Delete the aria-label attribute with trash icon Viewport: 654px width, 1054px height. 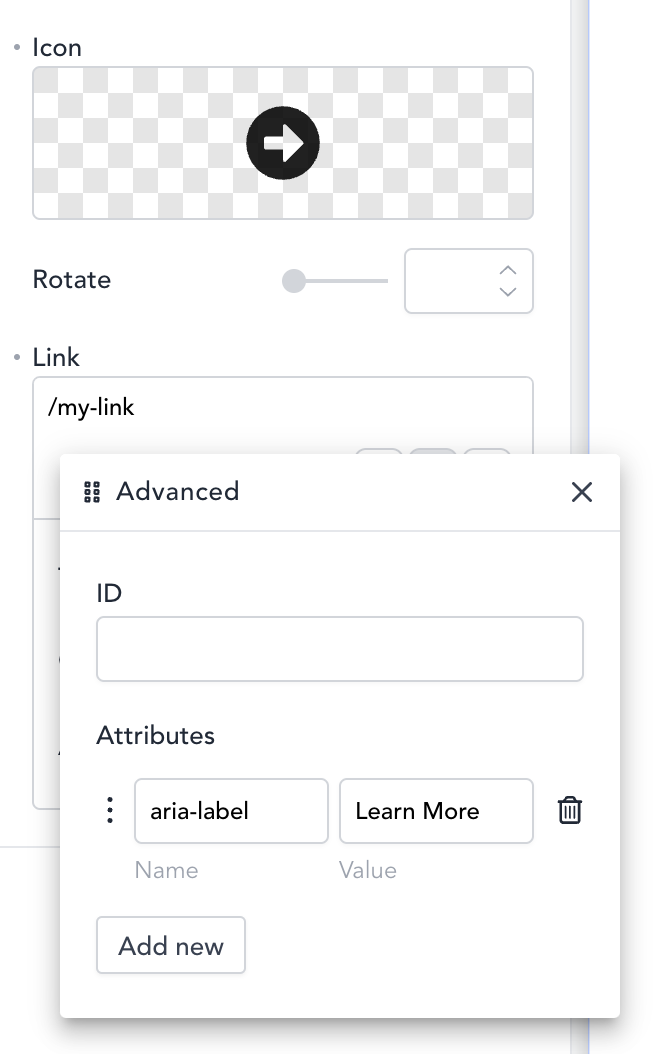pyautogui.click(x=569, y=810)
